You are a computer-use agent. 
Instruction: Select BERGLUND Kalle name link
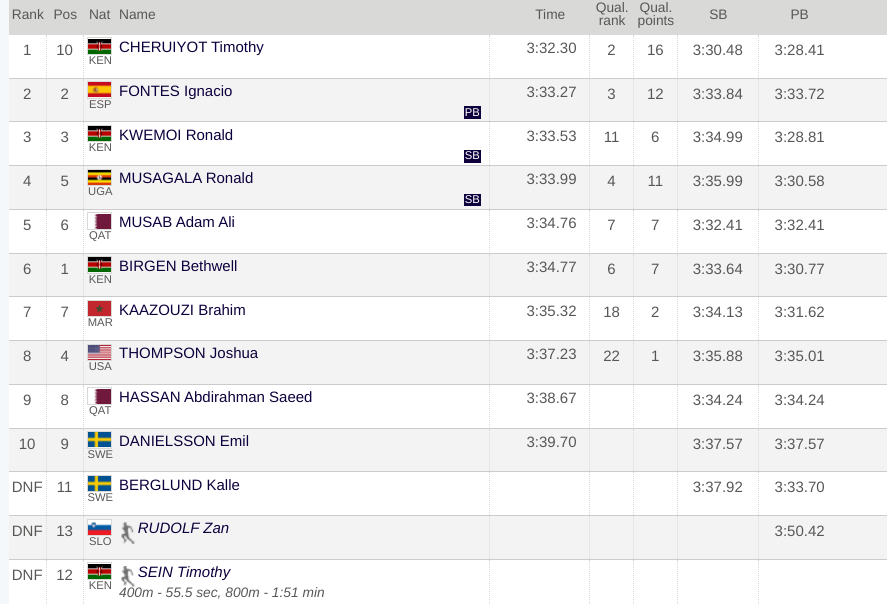(179, 485)
